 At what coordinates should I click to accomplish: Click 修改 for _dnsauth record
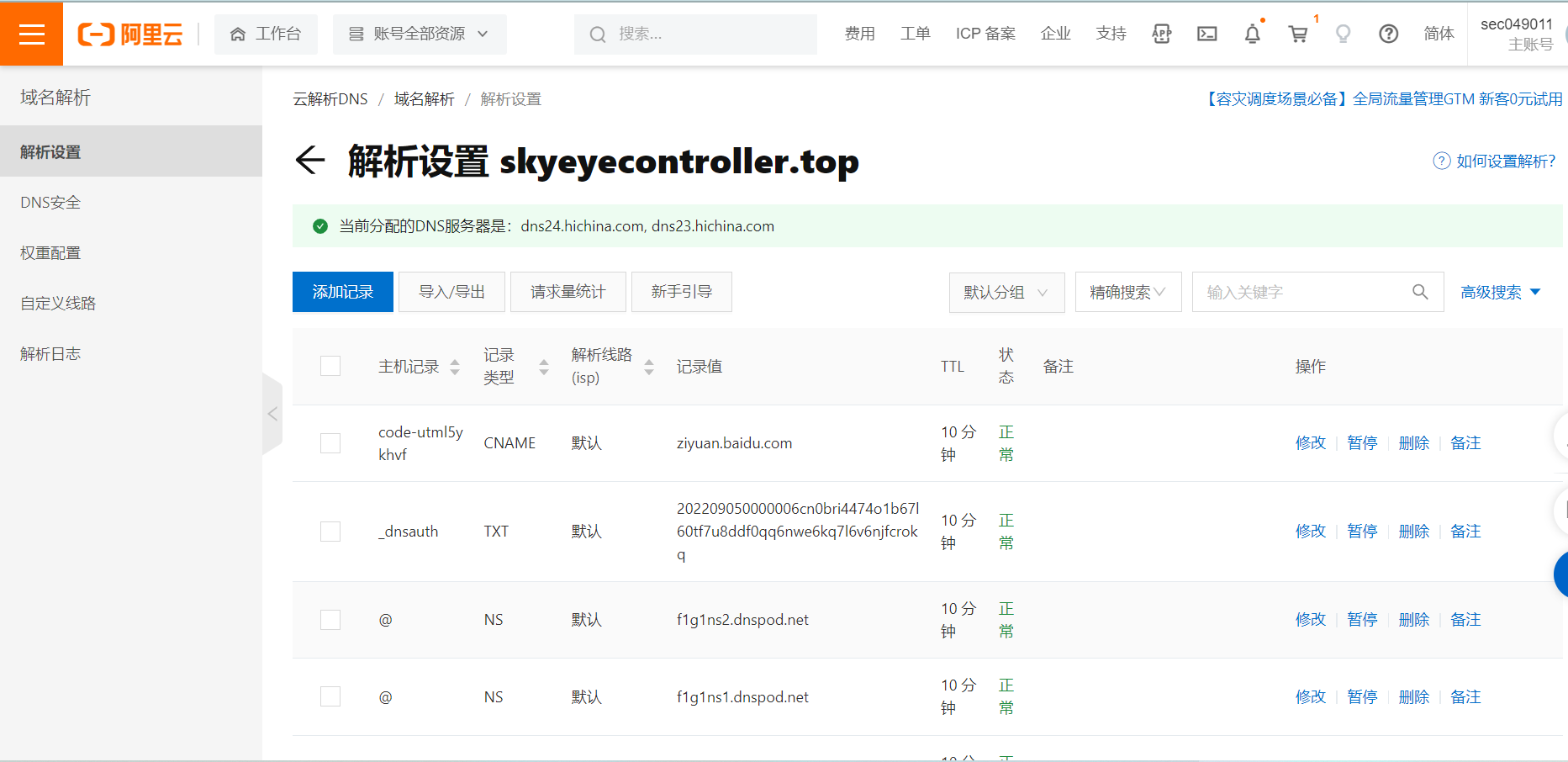[1311, 532]
